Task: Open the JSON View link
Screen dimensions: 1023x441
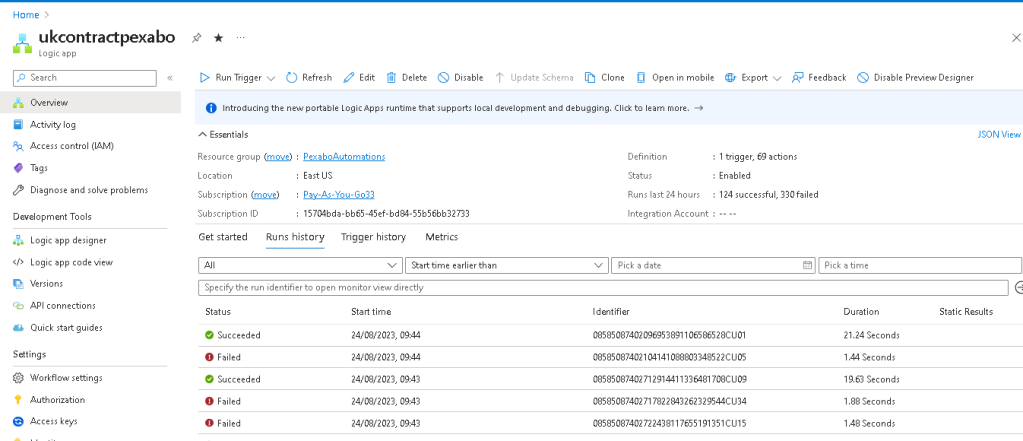Action: click(x=999, y=134)
